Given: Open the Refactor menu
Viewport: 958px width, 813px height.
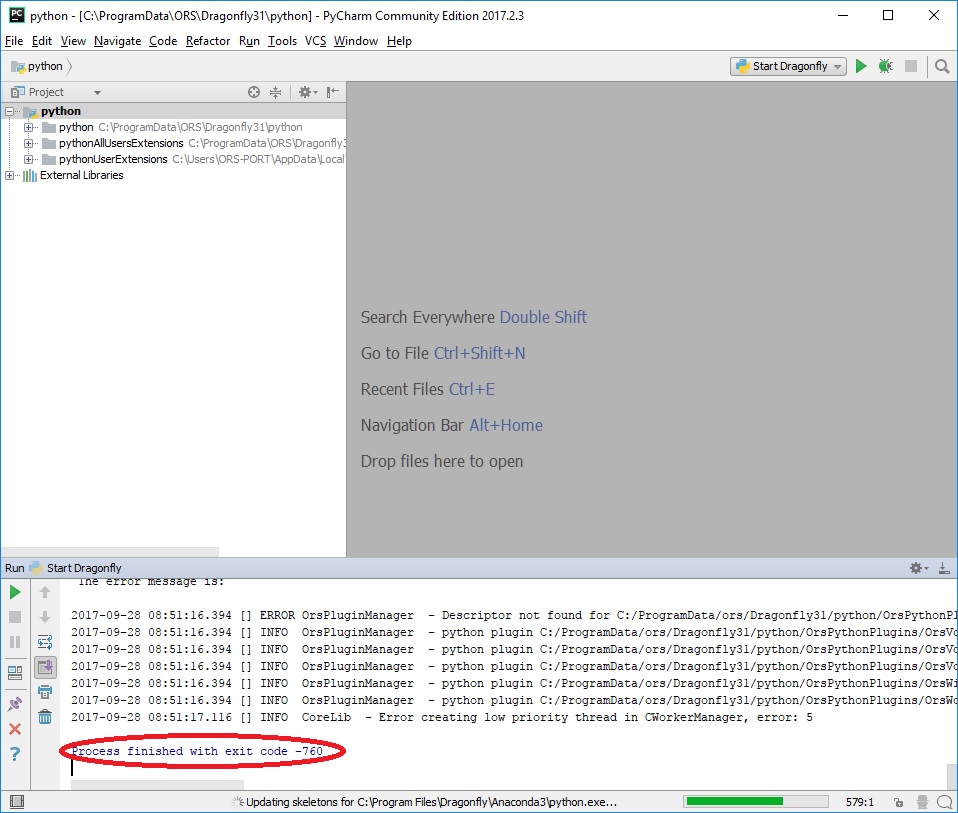Looking at the screenshot, I should [207, 41].
